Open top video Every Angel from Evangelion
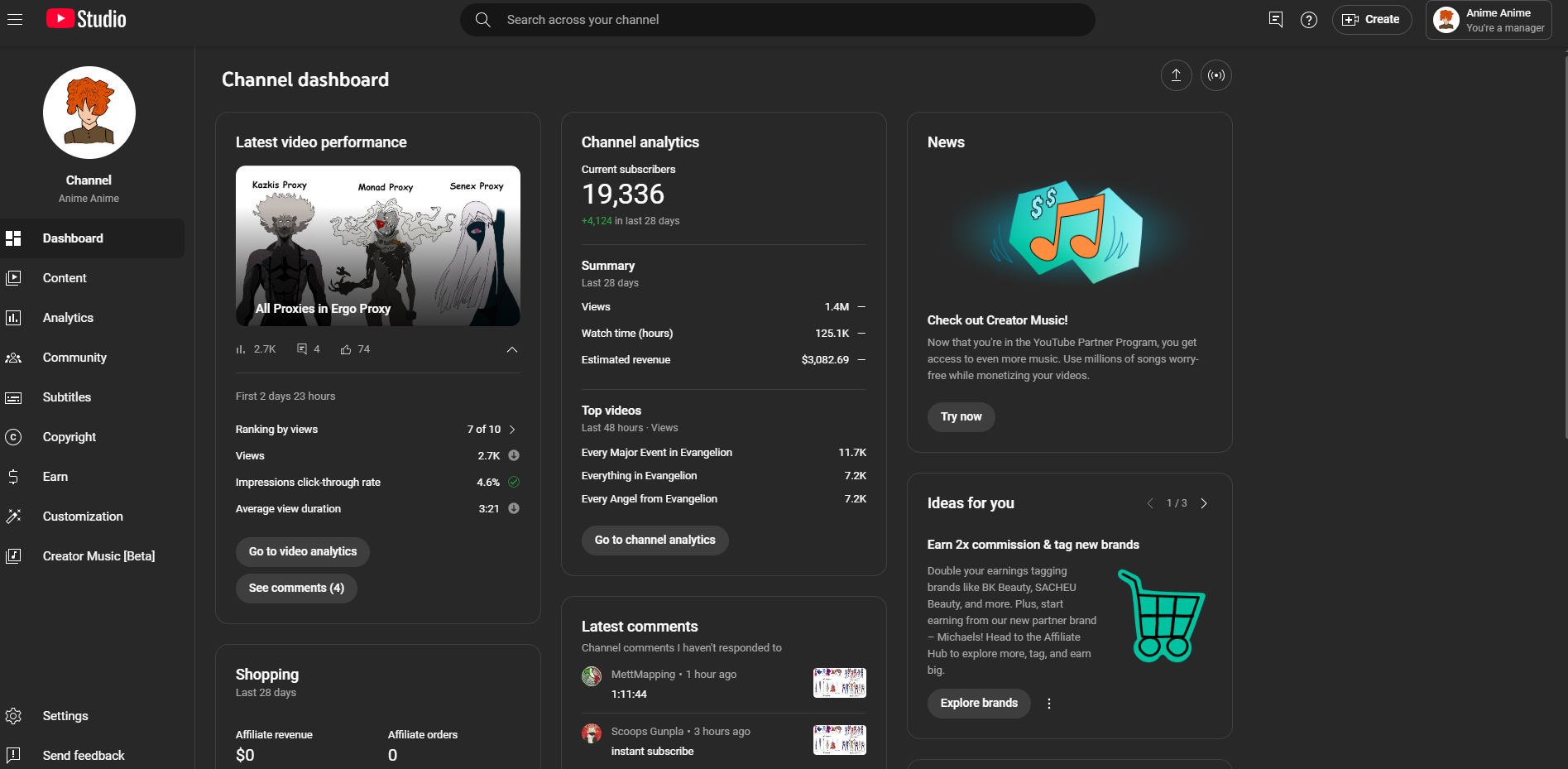 tap(650, 499)
